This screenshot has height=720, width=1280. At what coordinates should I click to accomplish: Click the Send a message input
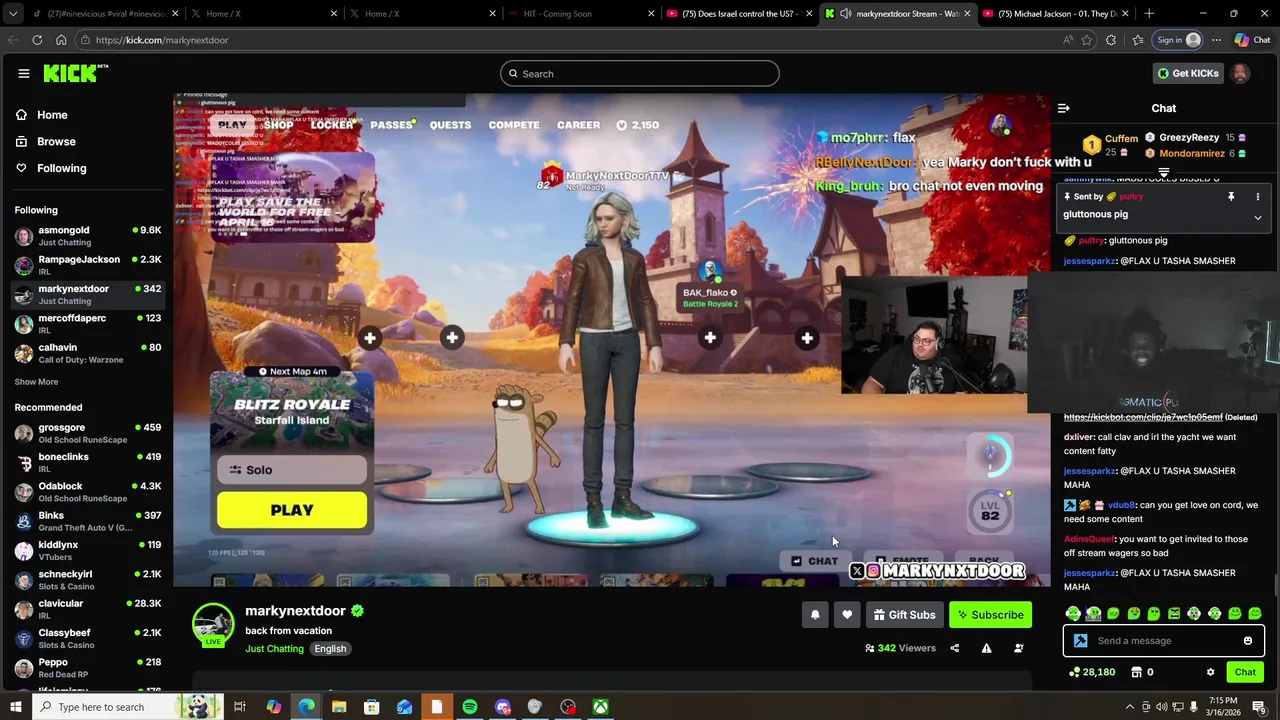click(x=1164, y=641)
